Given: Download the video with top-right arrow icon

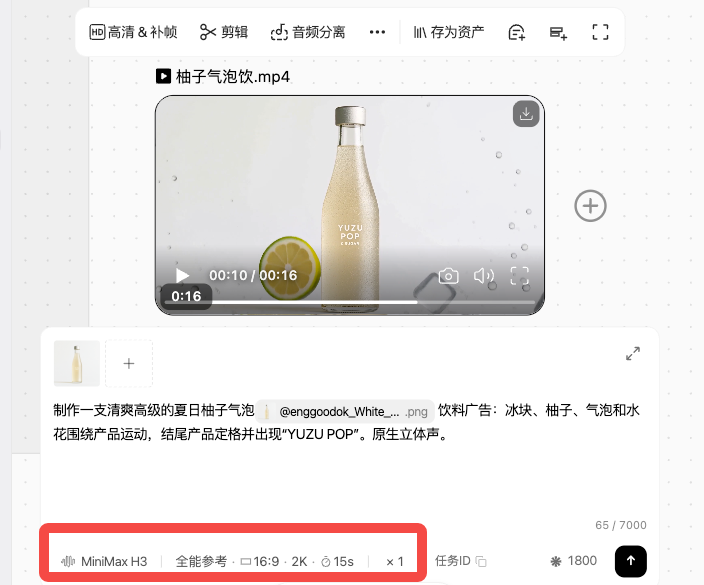Looking at the screenshot, I should (526, 114).
